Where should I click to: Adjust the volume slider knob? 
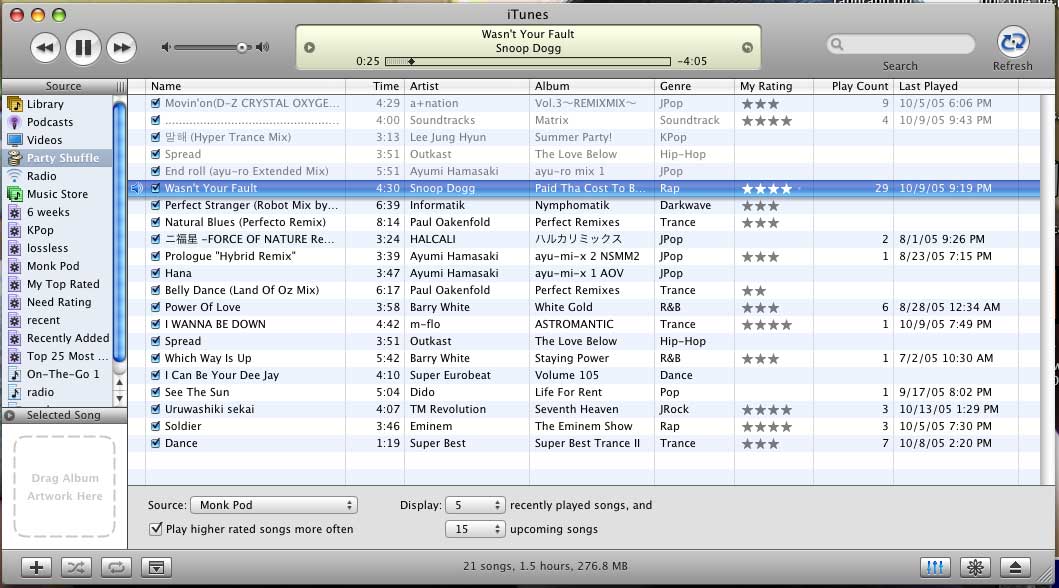coord(242,47)
